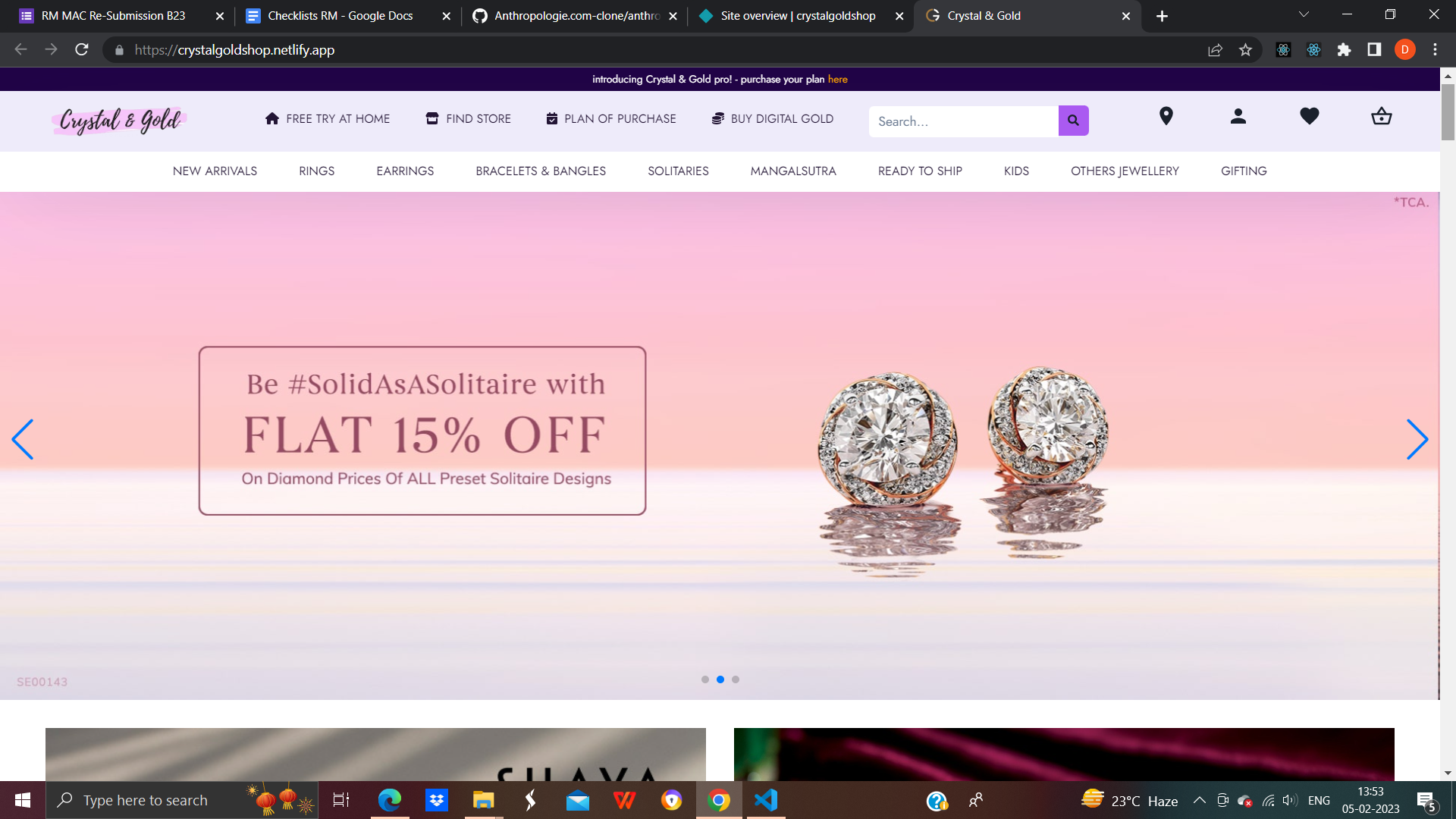
Task: Bookmark this page with star icon
Action: tap(1245, 50)
